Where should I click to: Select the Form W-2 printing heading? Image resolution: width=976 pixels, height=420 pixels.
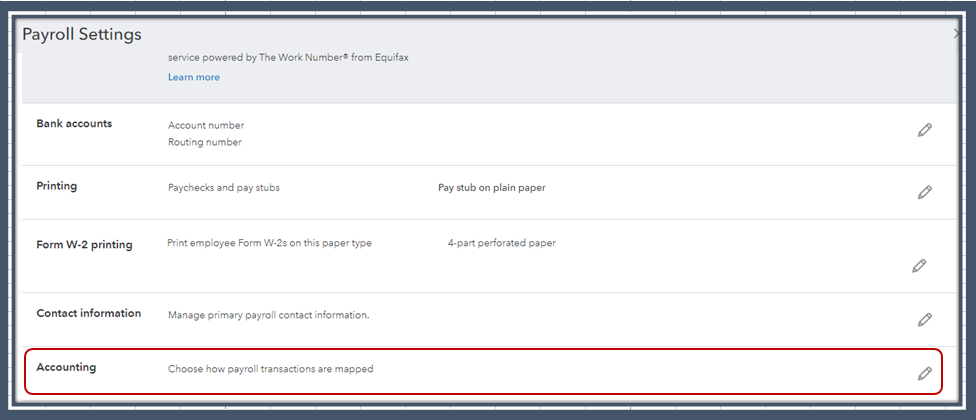point(84,245)
